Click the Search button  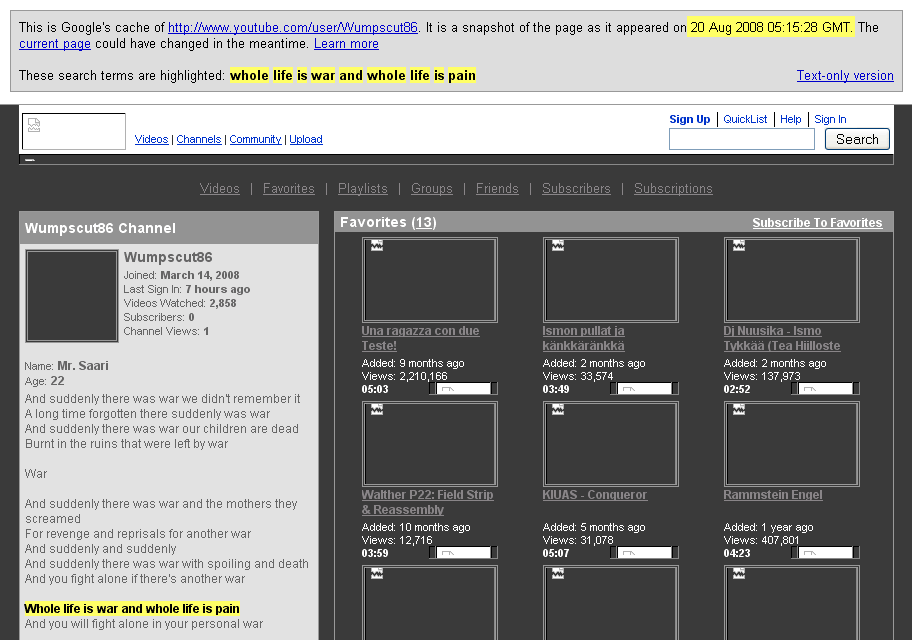[x=857, y=139]
